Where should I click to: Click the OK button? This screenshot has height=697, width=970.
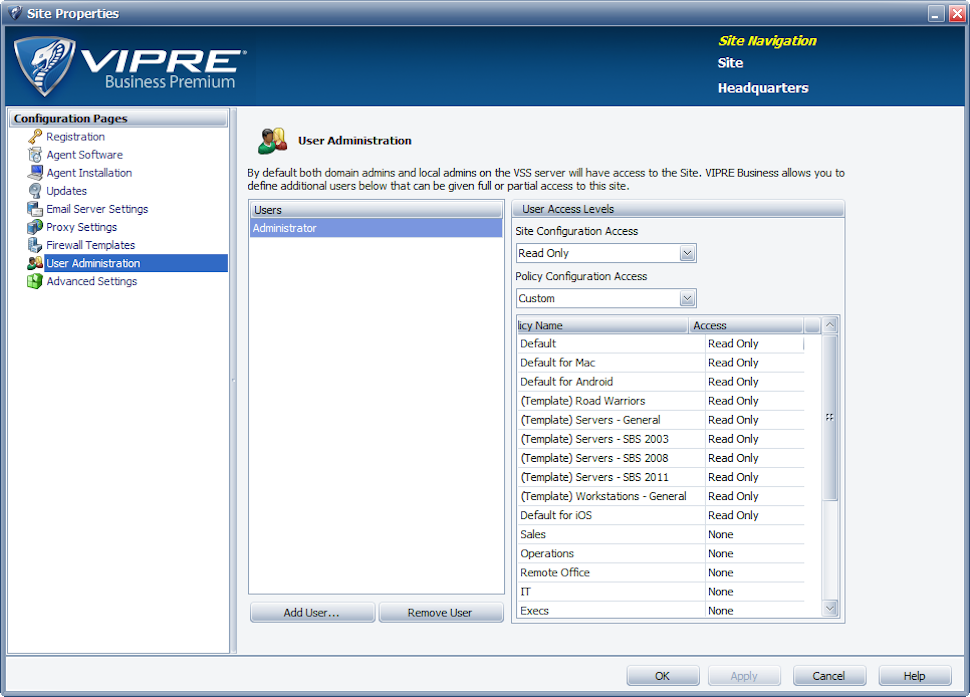(x=663, y=675)
